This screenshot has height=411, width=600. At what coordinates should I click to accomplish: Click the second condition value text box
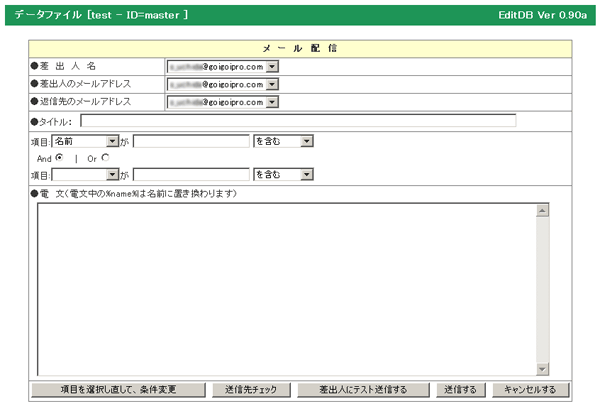tap(191, 175)
